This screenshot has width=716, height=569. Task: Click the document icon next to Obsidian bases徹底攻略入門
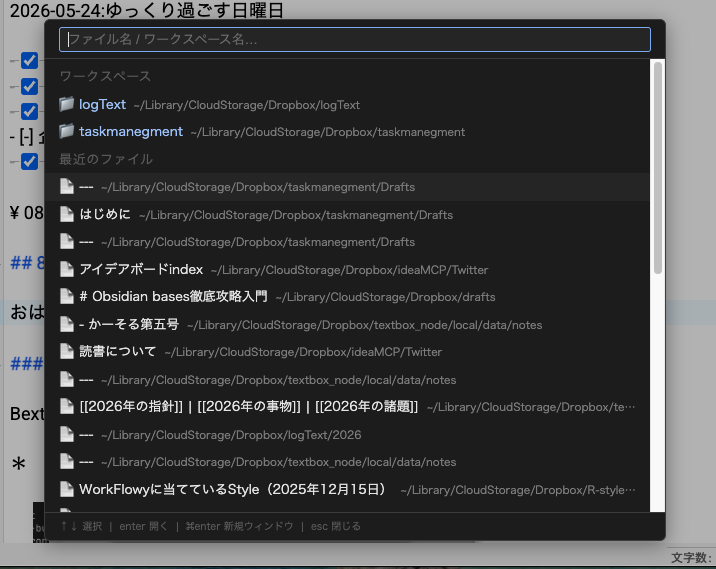[67, 296]
